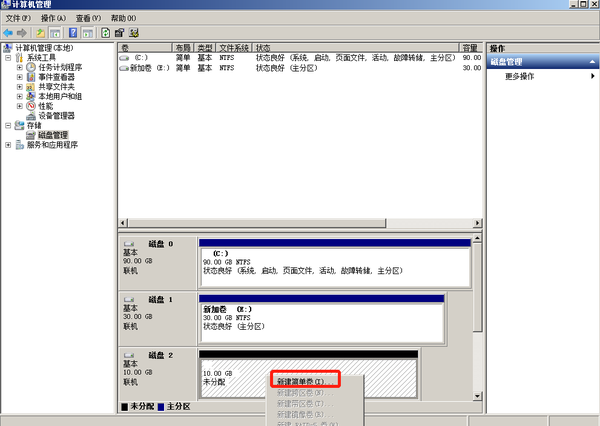Click the Properties toolbar icon
Screen dimensions: 600x426
119,33
